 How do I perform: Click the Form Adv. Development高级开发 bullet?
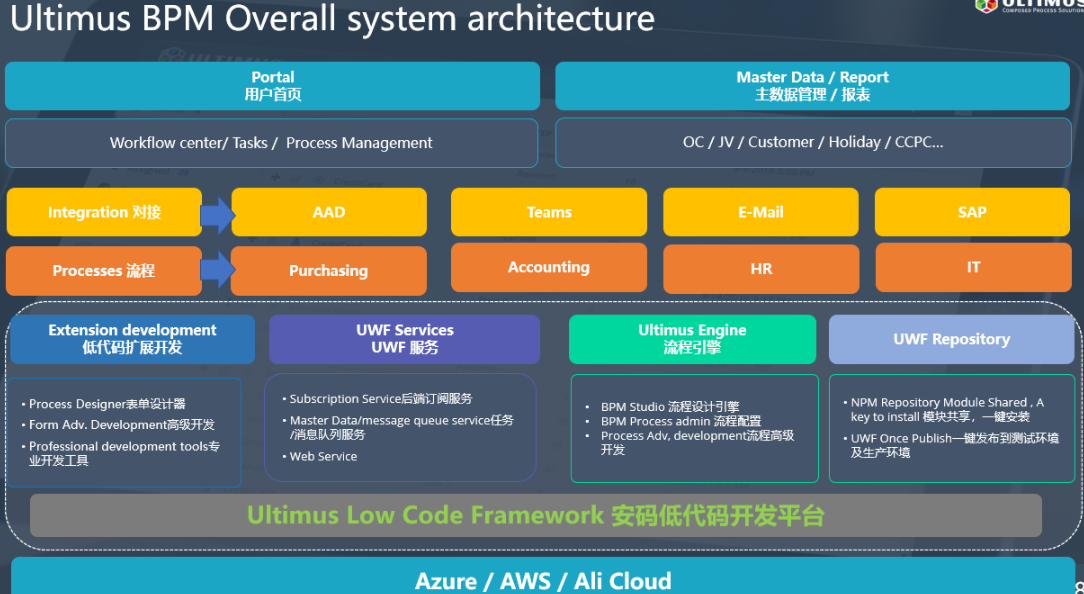point(118,425)
